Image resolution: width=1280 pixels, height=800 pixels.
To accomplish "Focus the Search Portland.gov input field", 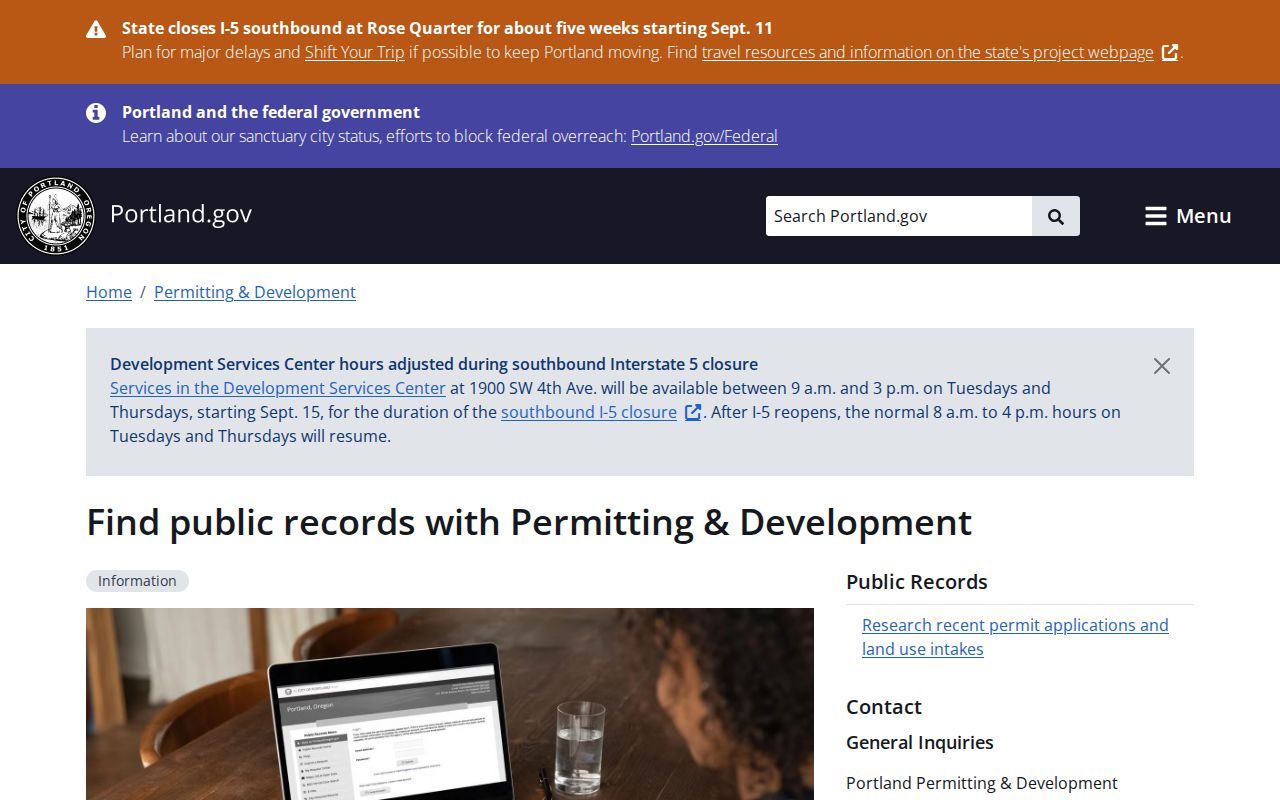I will tap(899, 216).
